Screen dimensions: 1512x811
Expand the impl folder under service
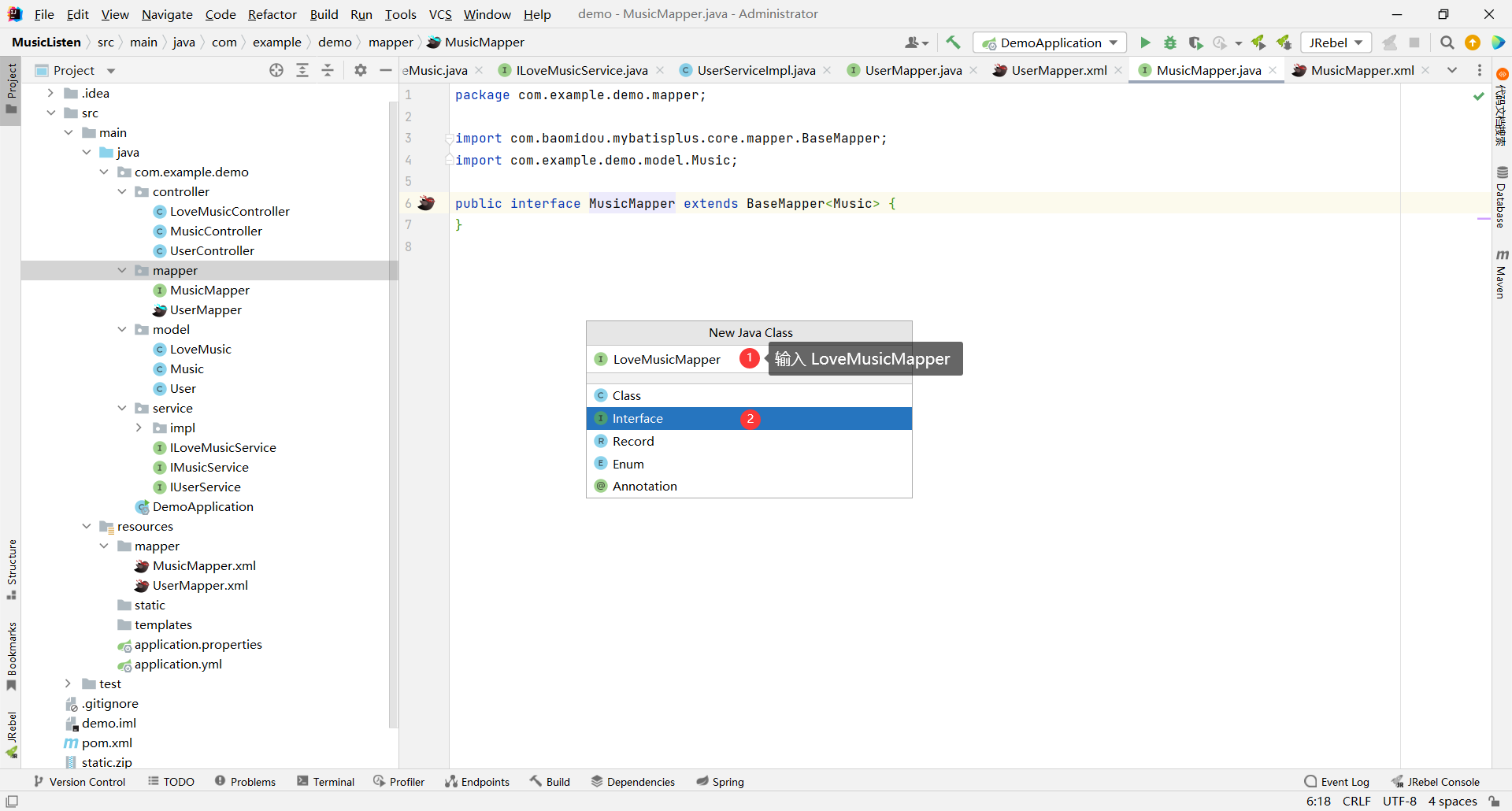click(139, 428)
